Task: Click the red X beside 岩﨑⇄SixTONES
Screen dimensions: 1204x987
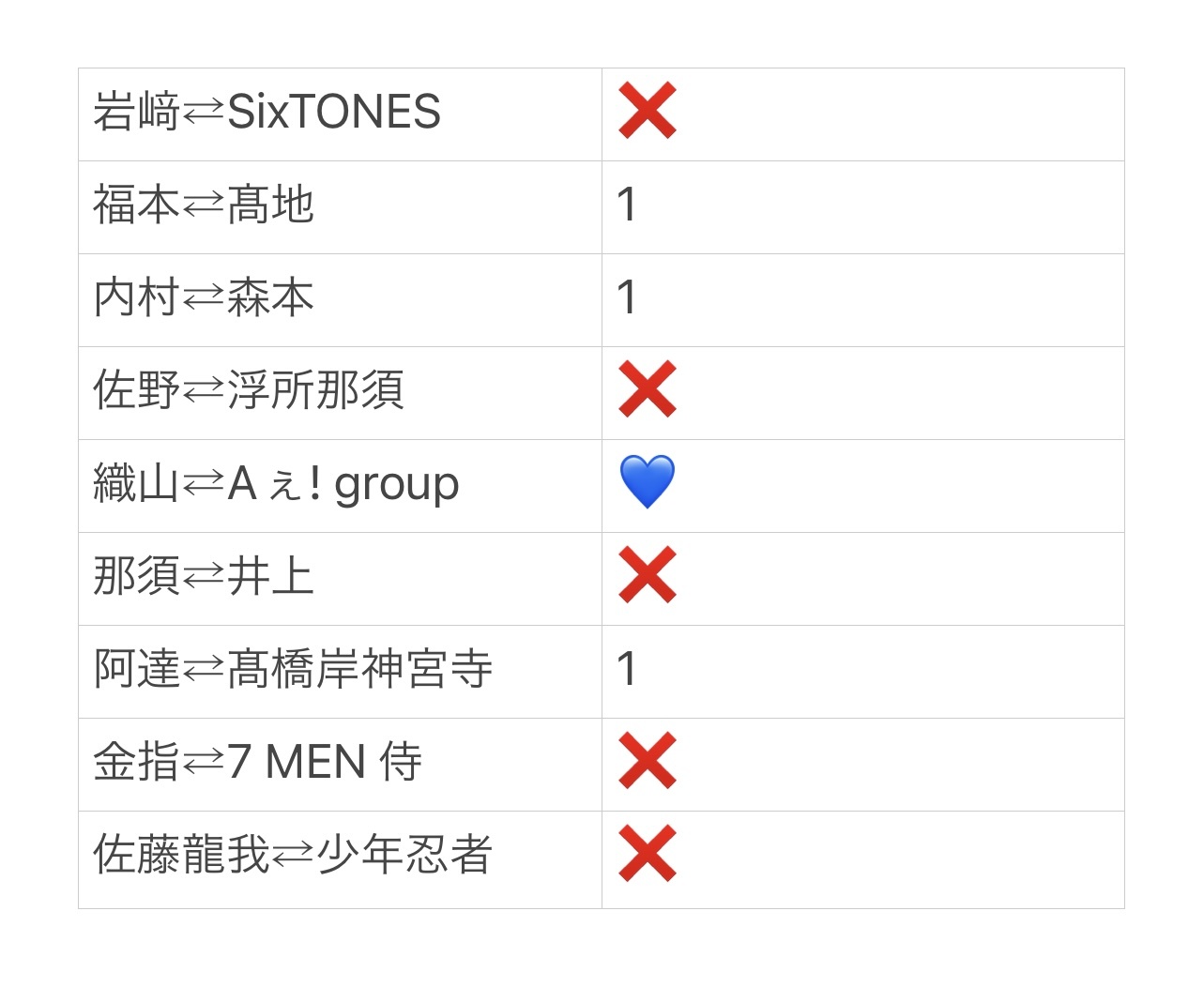Action: coord(648,111)
